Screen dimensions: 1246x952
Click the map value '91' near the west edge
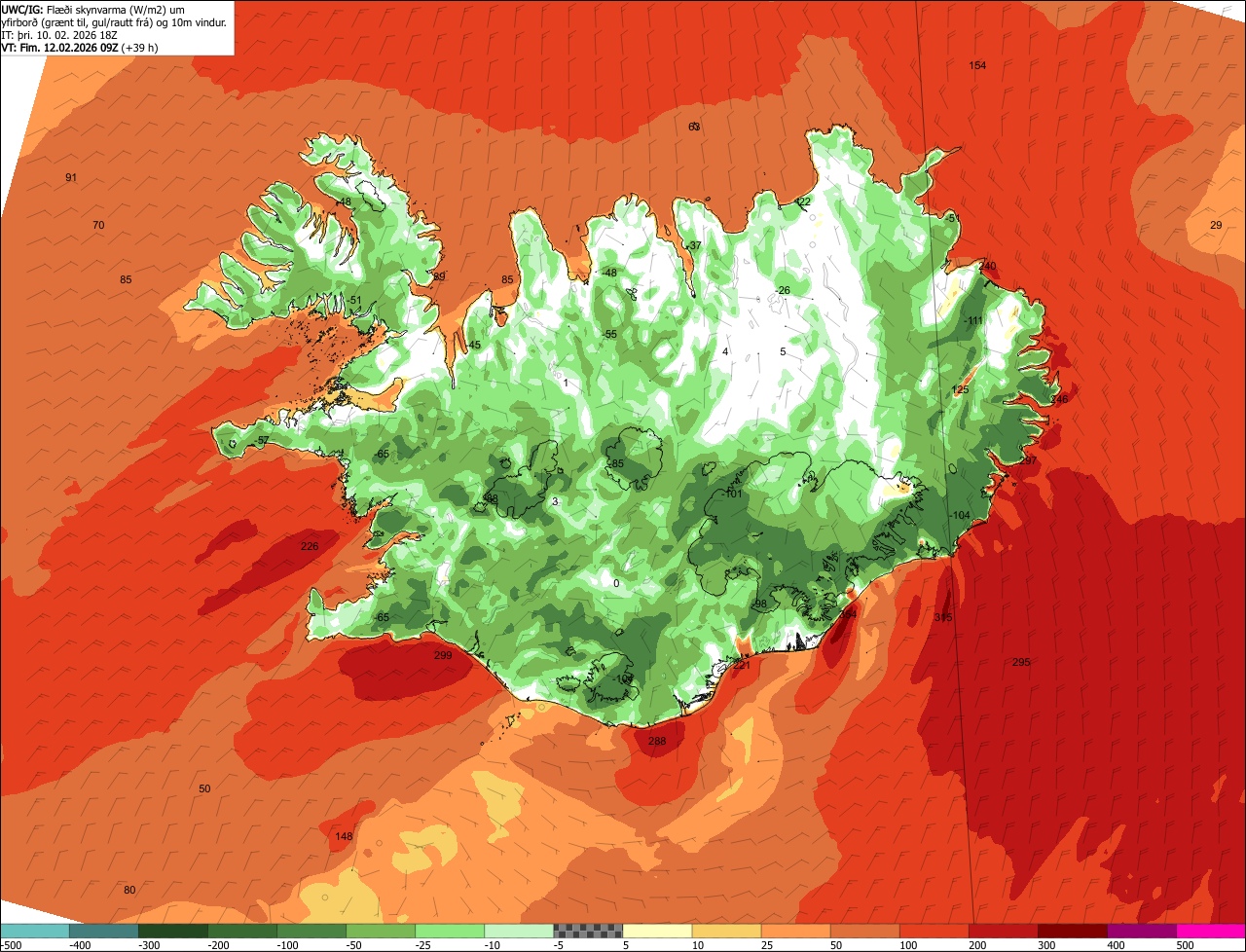tap(71, 177)
